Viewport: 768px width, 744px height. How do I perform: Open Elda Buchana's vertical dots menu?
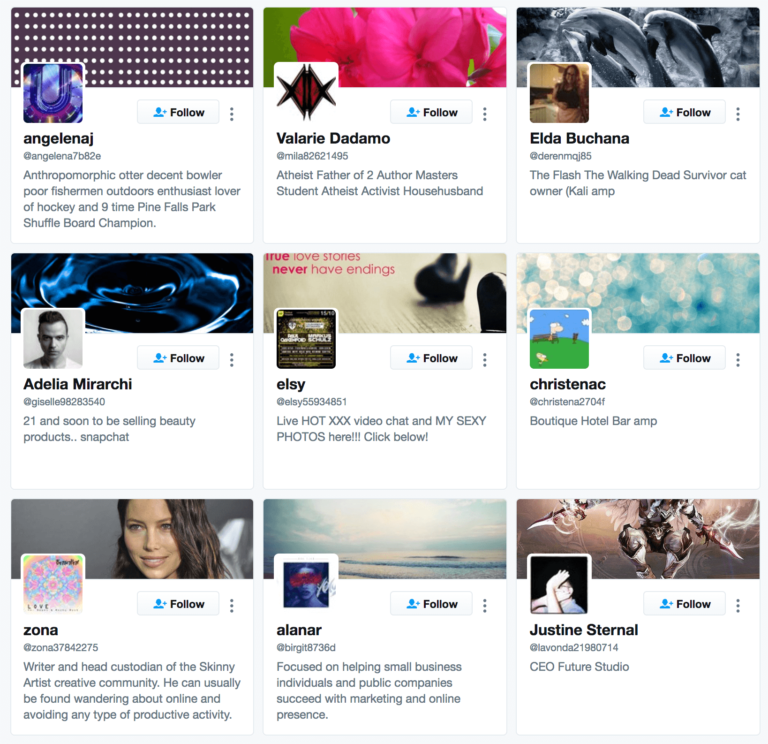coord(738,114)
